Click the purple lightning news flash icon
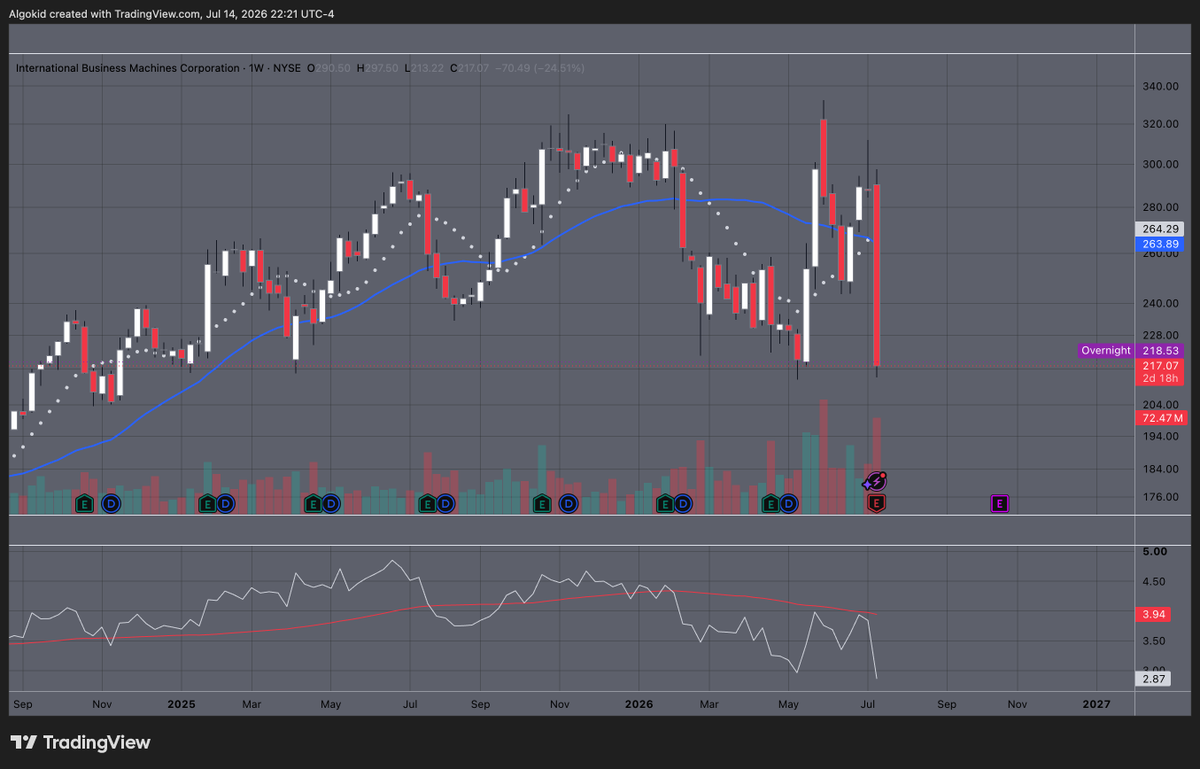The image size is (1200, 769). point(877,482)
